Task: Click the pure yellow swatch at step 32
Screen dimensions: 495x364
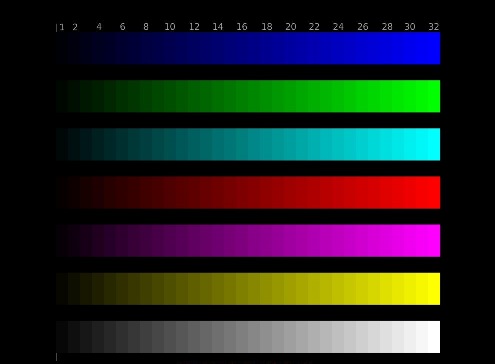Action: [434, 289]
